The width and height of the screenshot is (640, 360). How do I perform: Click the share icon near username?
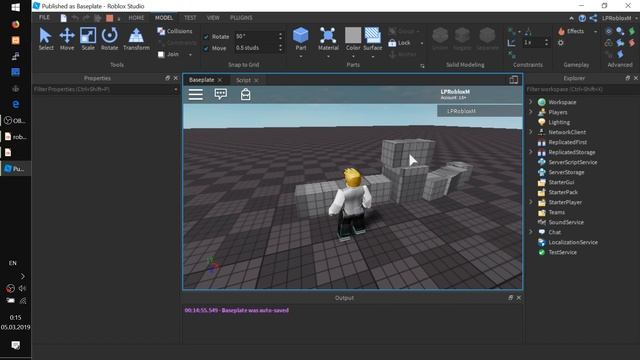(593, 18)
